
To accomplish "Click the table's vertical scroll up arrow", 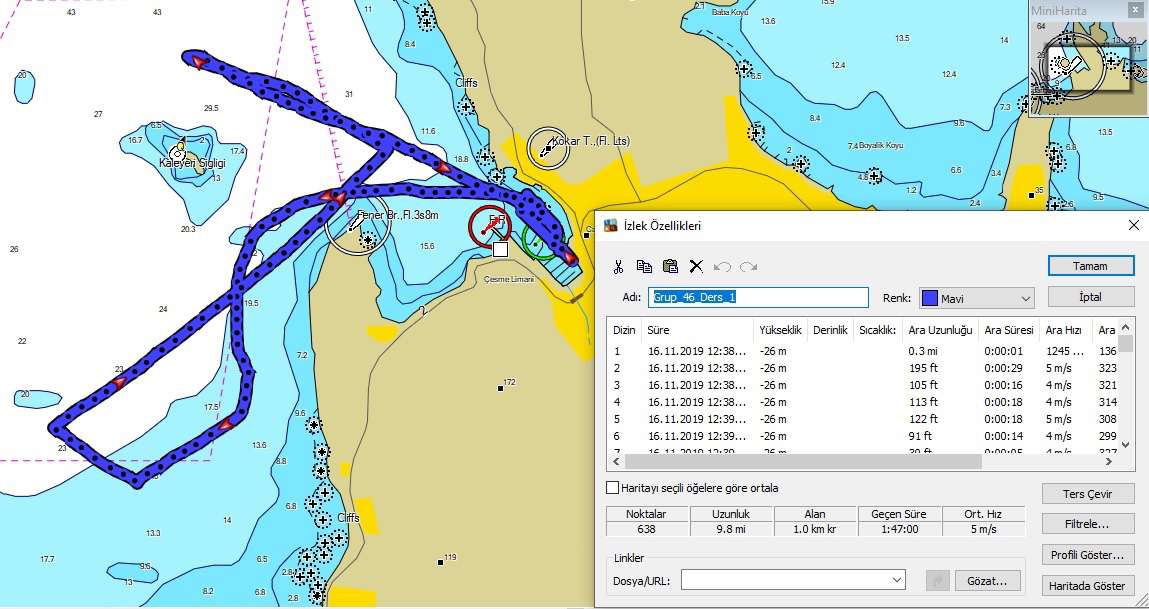I will click(x=1126, y=328).
